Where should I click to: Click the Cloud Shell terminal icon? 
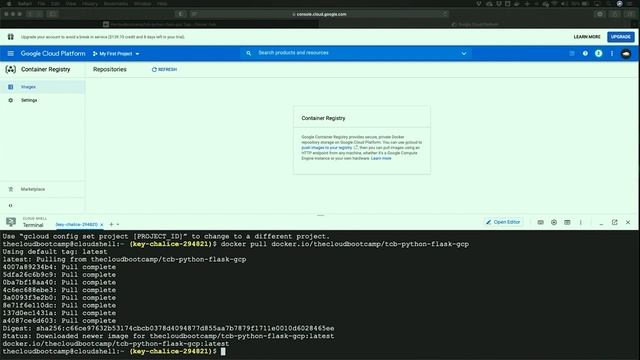click(x=11, y=222)
